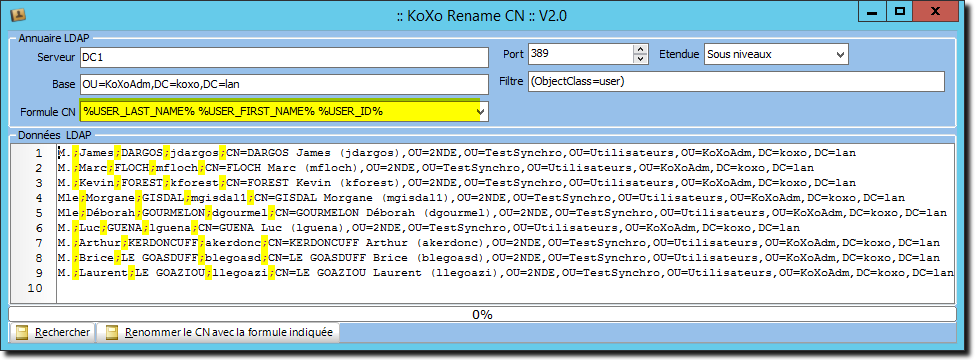The width and height of the screenshot is (975, 360).
Task: Focus the Serveur input field
Action: pos(284,57)
